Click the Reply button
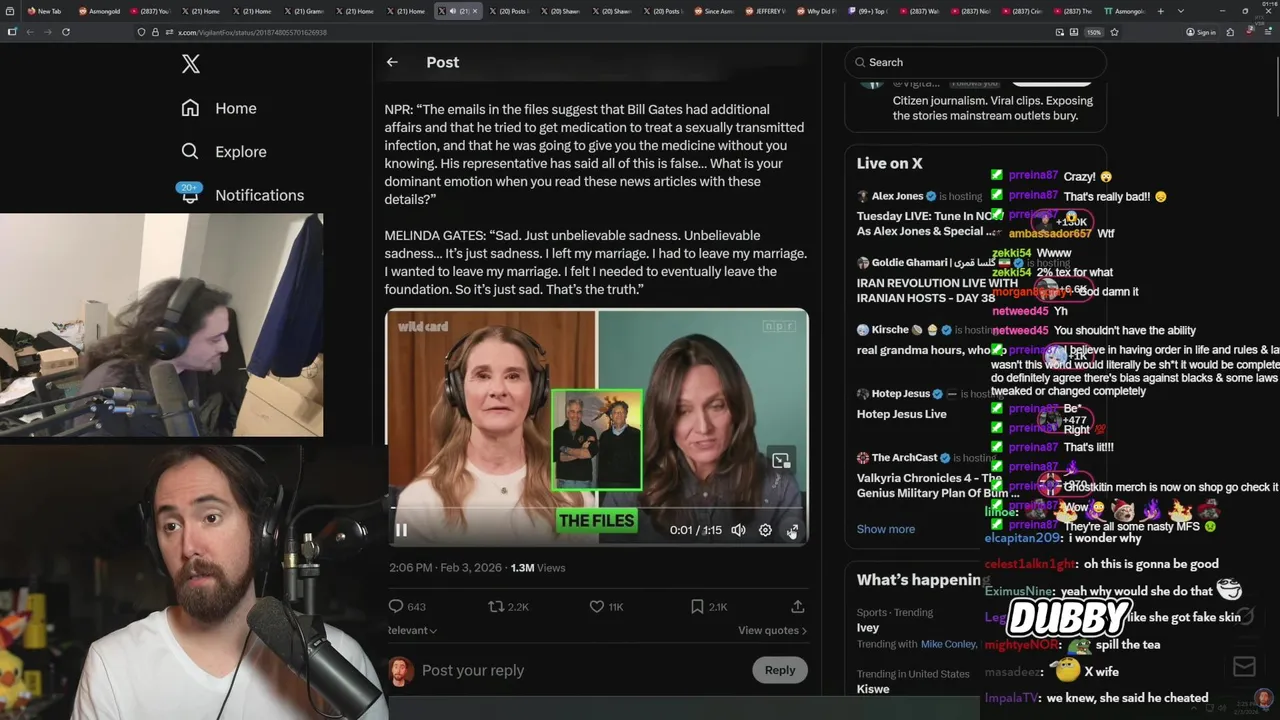Viewport: 1280px width, 720px height. 780,670
